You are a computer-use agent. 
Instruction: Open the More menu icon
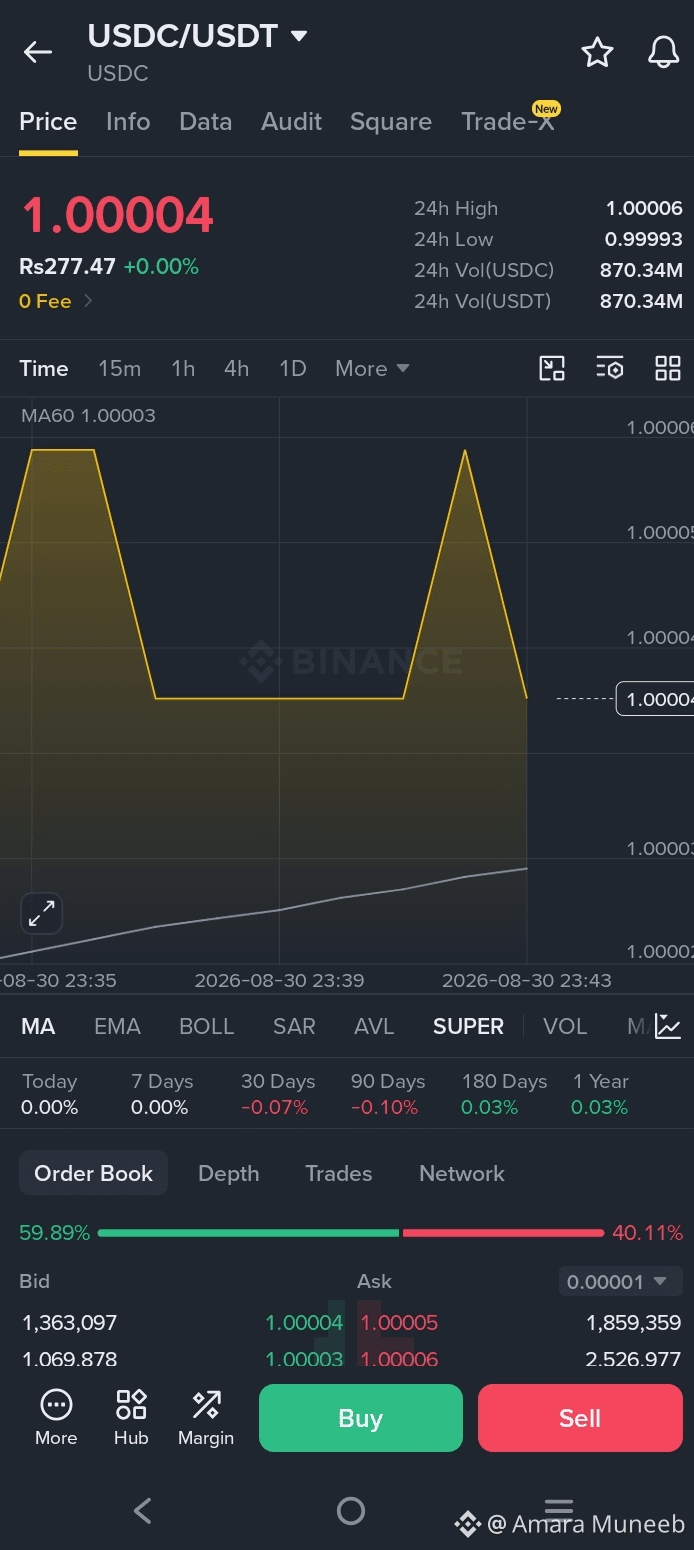tap(56, 1418)
